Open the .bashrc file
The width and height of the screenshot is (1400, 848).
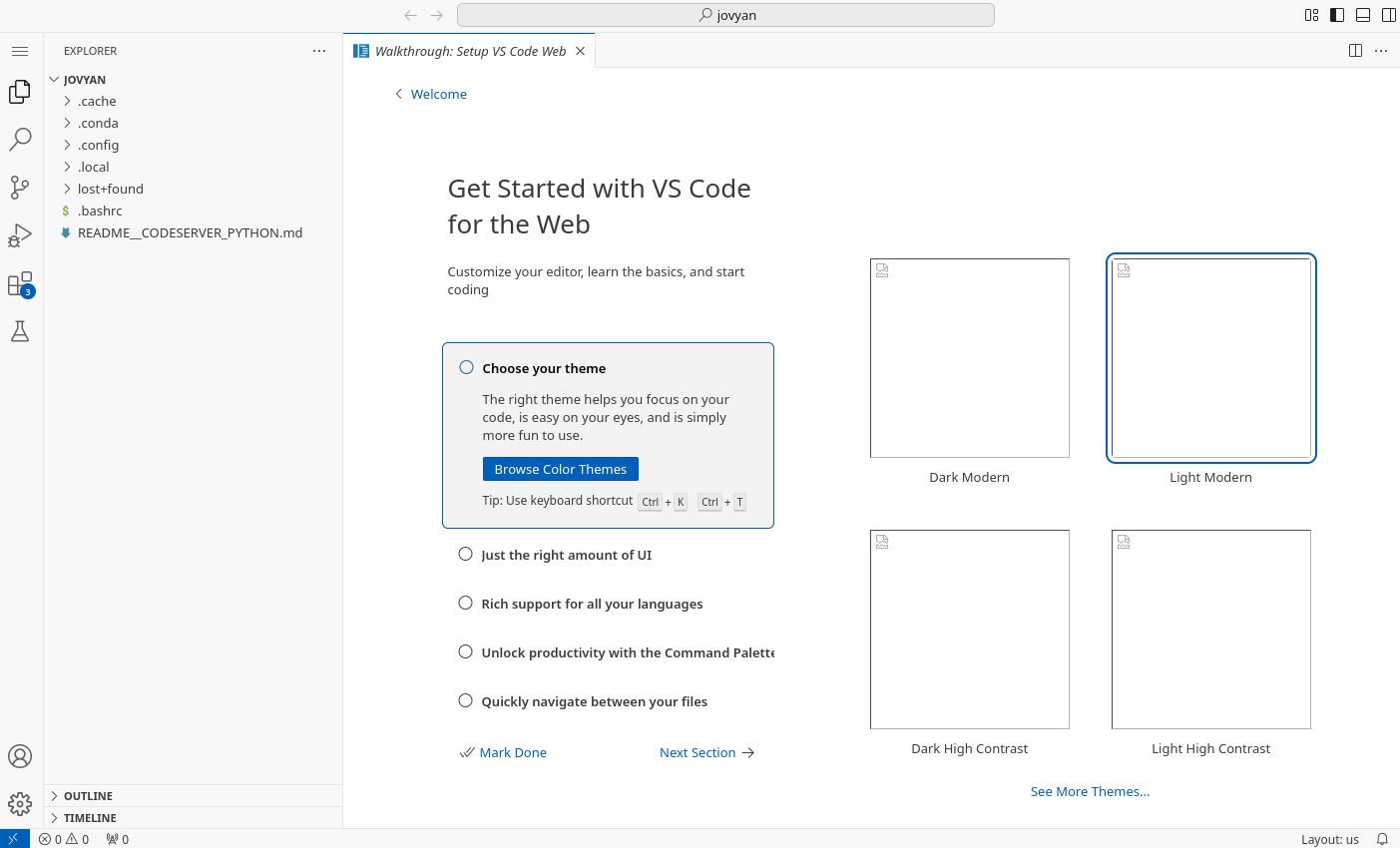point(193,212)
